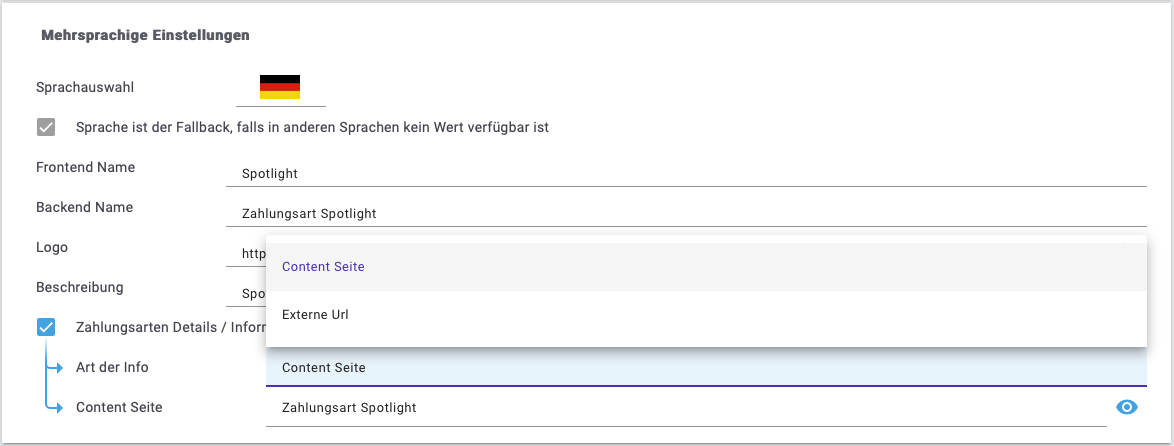
Task: Toggle the language fallback checkbox
Action: (46, 128)
